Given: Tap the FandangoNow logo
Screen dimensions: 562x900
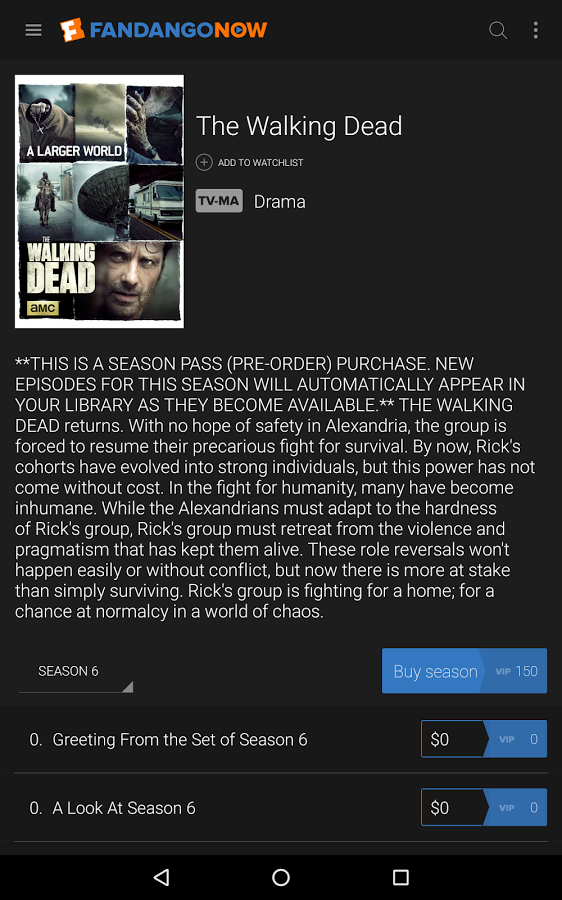Looking at the screenshot, I should (x=164, y=30).
